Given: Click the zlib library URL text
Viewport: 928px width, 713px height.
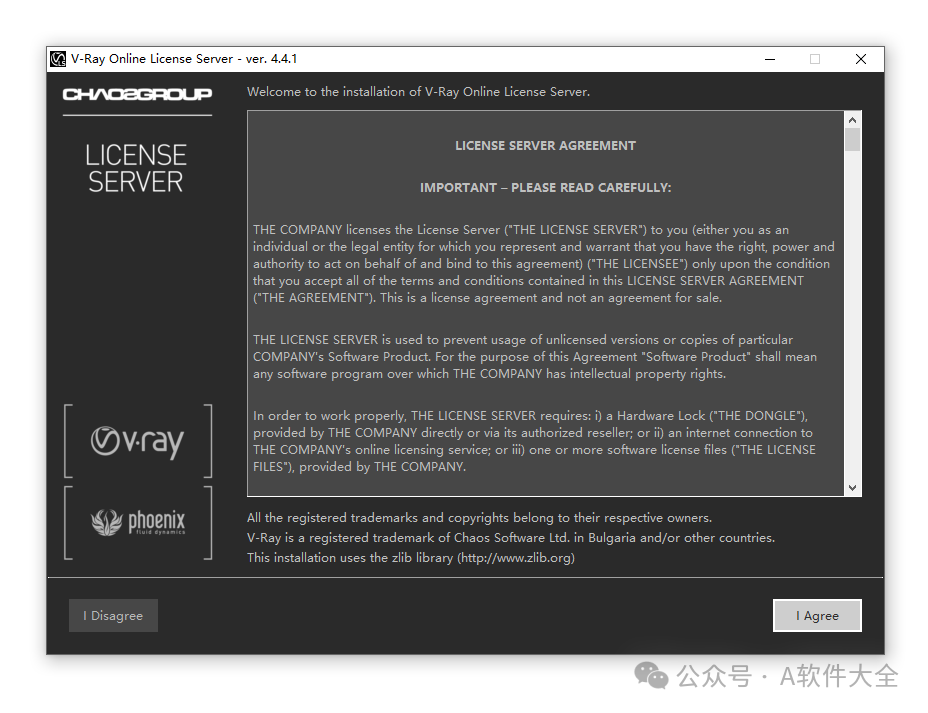Looking at the screenshot, I should pyautogui.click(x=515, y=557).
